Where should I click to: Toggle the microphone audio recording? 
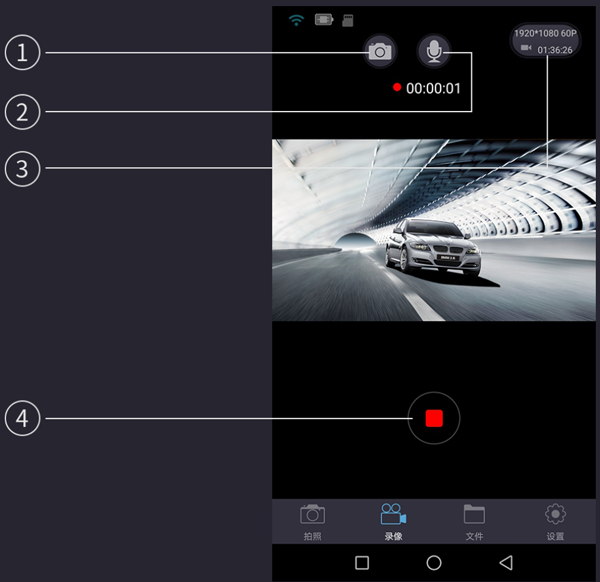click(434, 51)
